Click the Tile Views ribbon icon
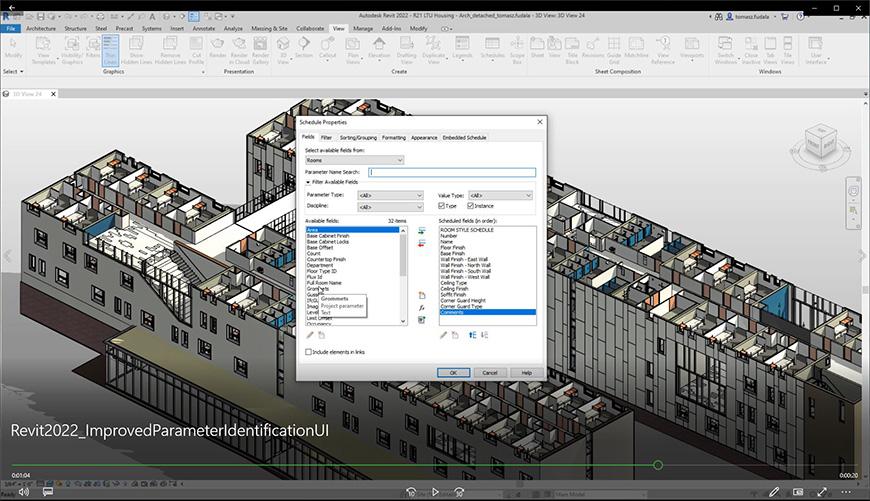This screenshot has width=870, height=501. pyautogui.click(x=787, y=50)
